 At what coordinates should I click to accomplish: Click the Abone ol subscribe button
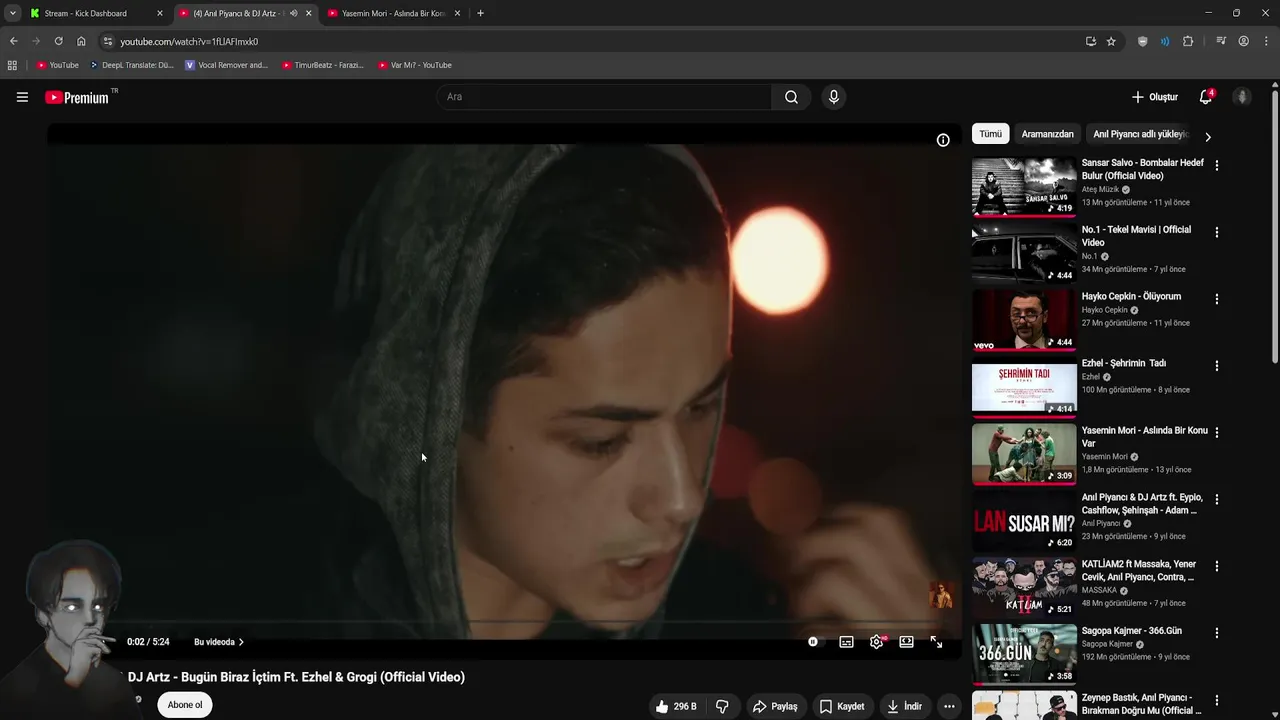point(185,705)
